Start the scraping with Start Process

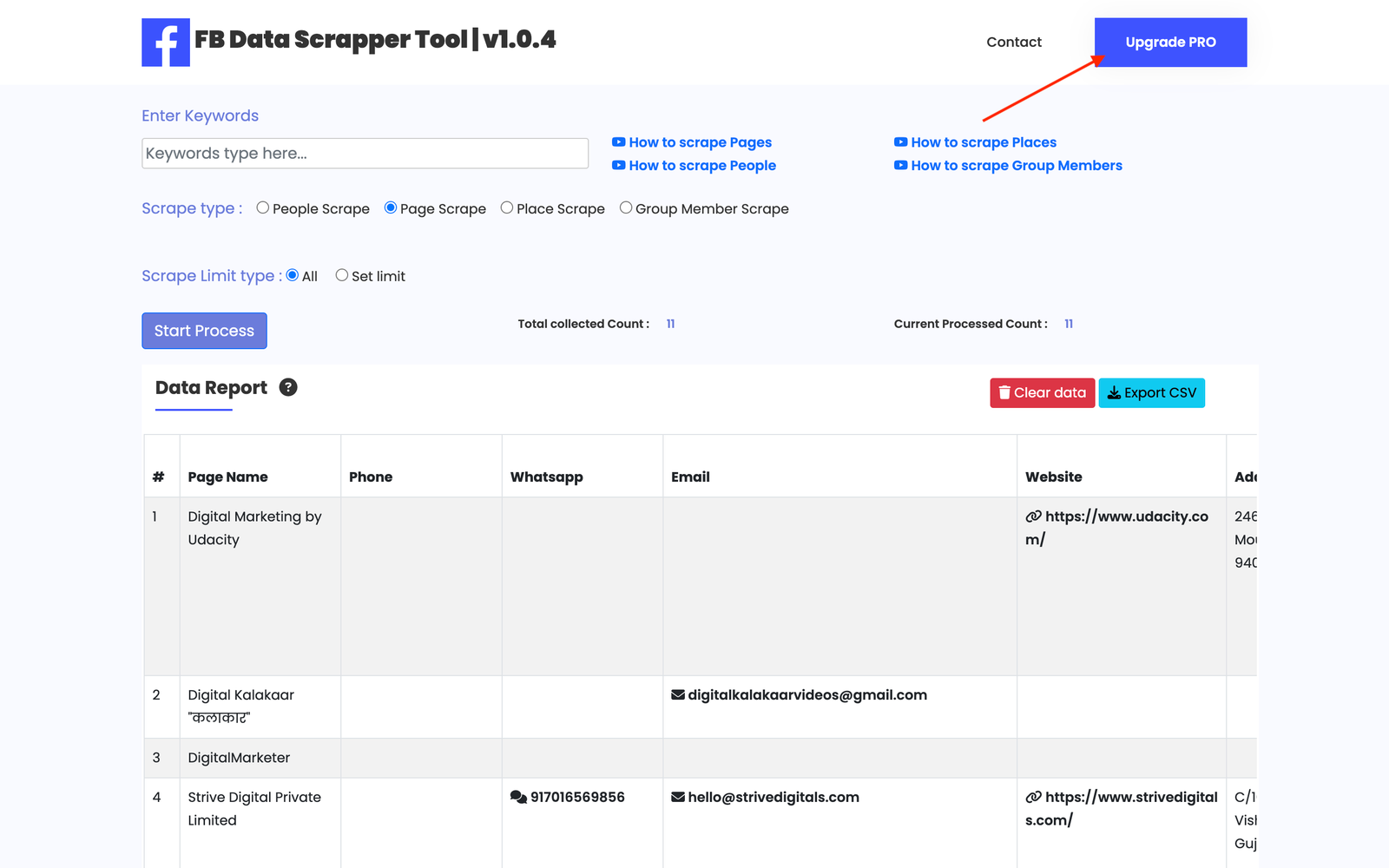[204, 331]
